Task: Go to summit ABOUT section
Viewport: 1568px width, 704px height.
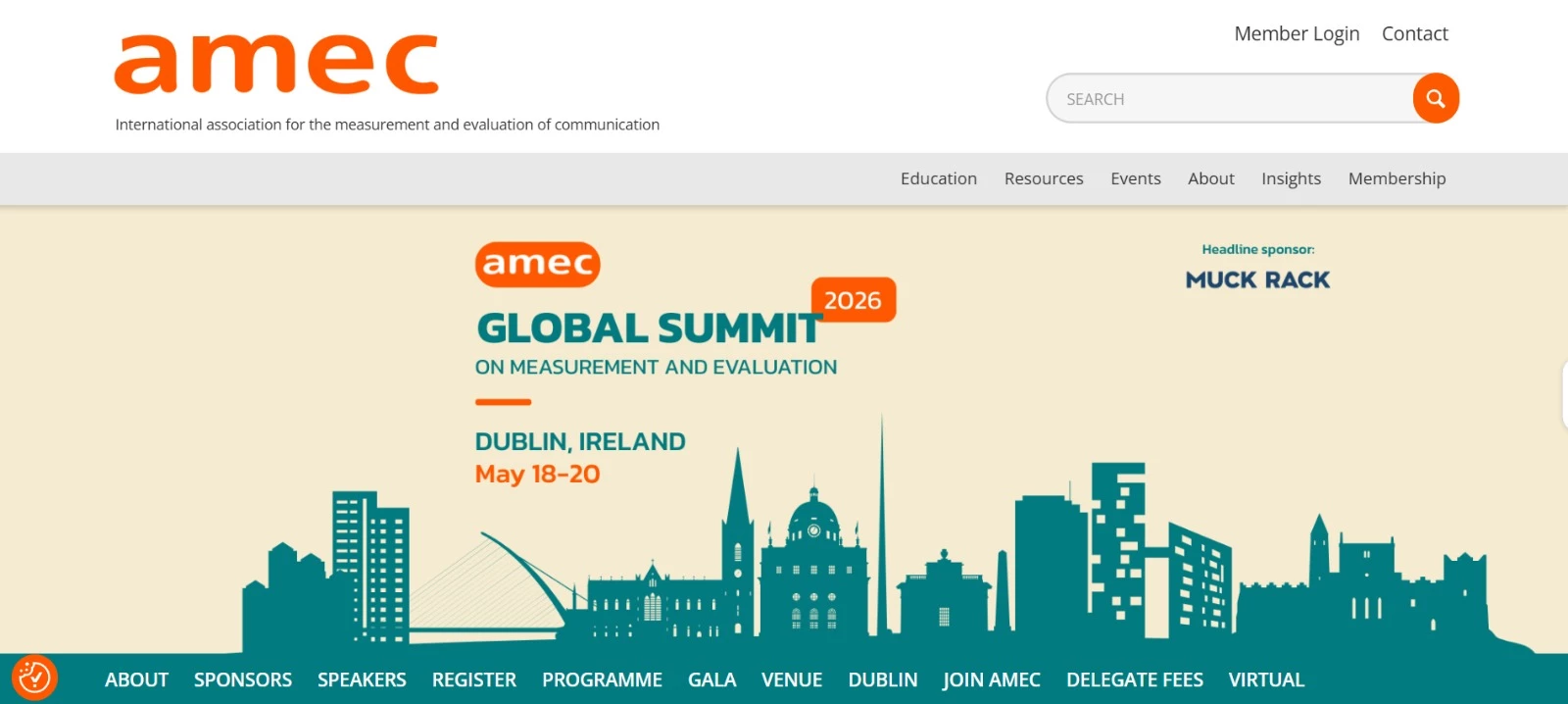Action: coord(136,679)
